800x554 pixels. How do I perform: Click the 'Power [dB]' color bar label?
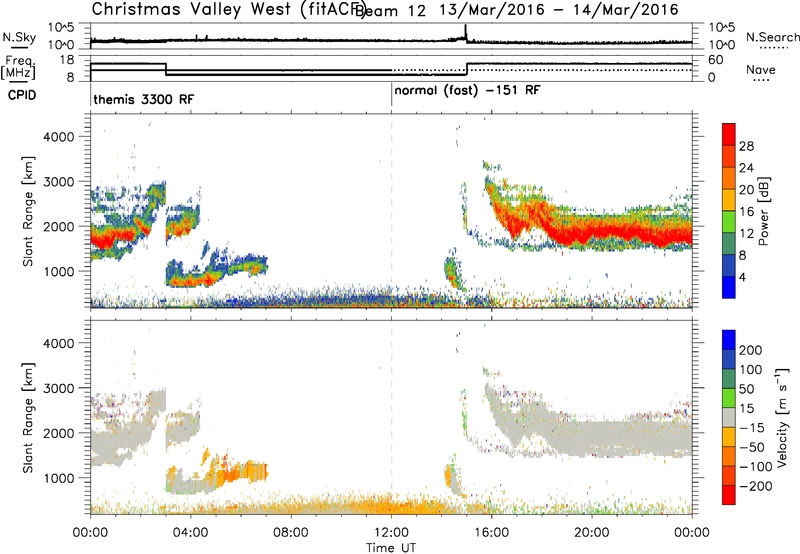click(763, 211)
